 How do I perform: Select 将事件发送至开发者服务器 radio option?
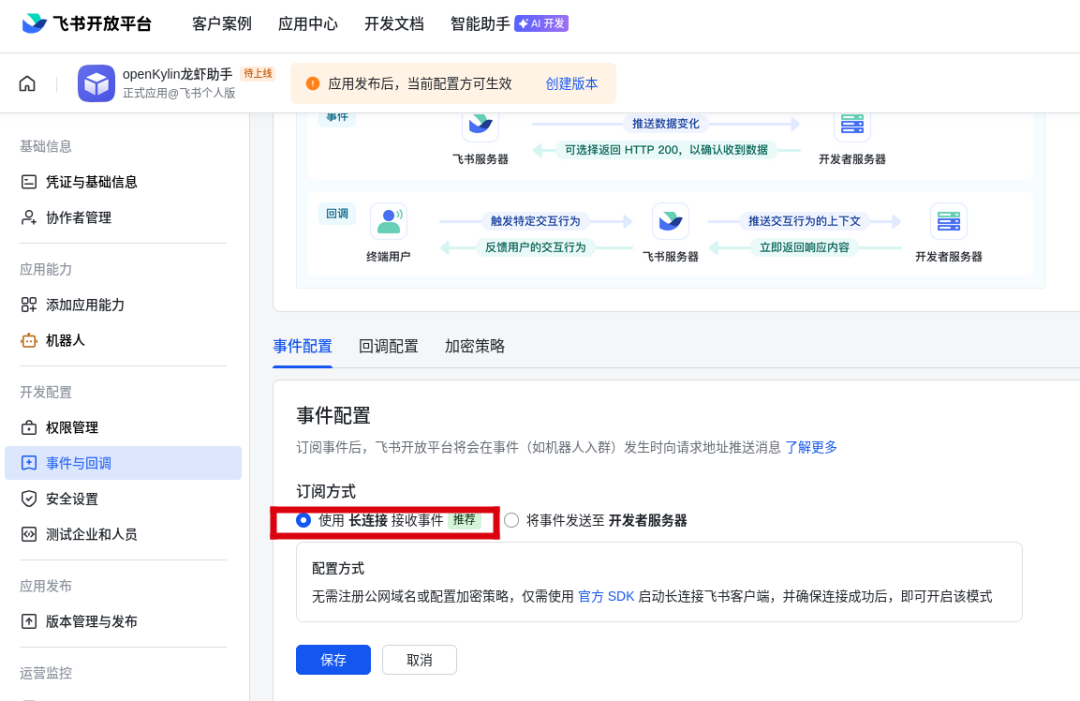coord(512,520)
